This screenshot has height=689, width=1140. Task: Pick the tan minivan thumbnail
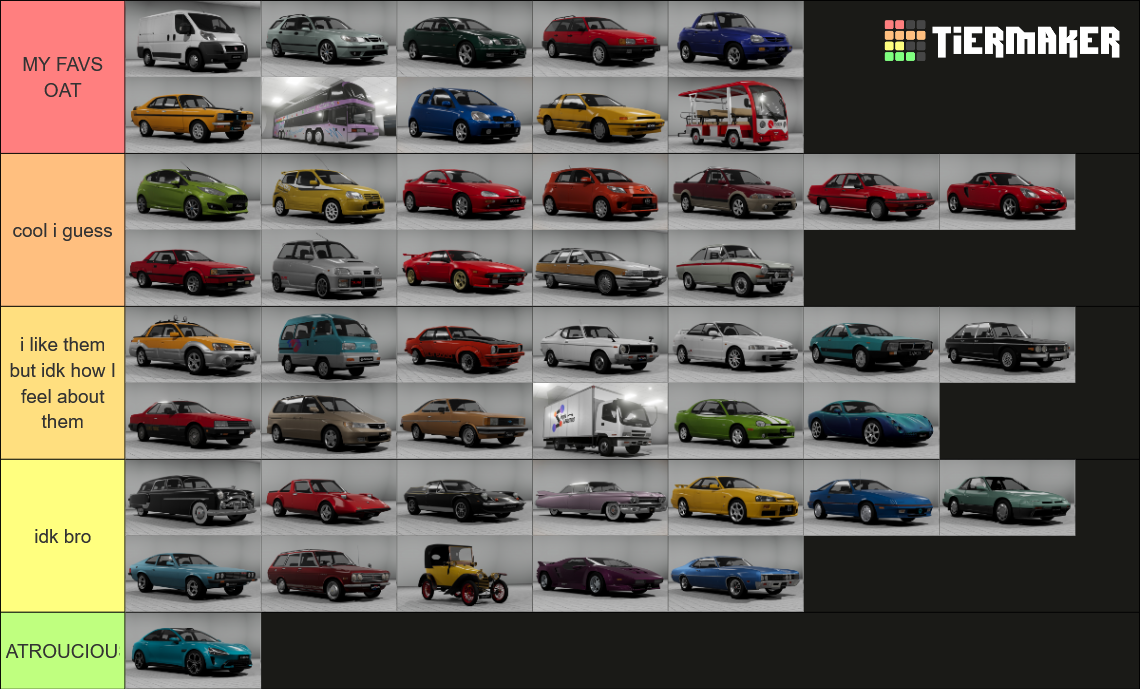pos(329,422)
